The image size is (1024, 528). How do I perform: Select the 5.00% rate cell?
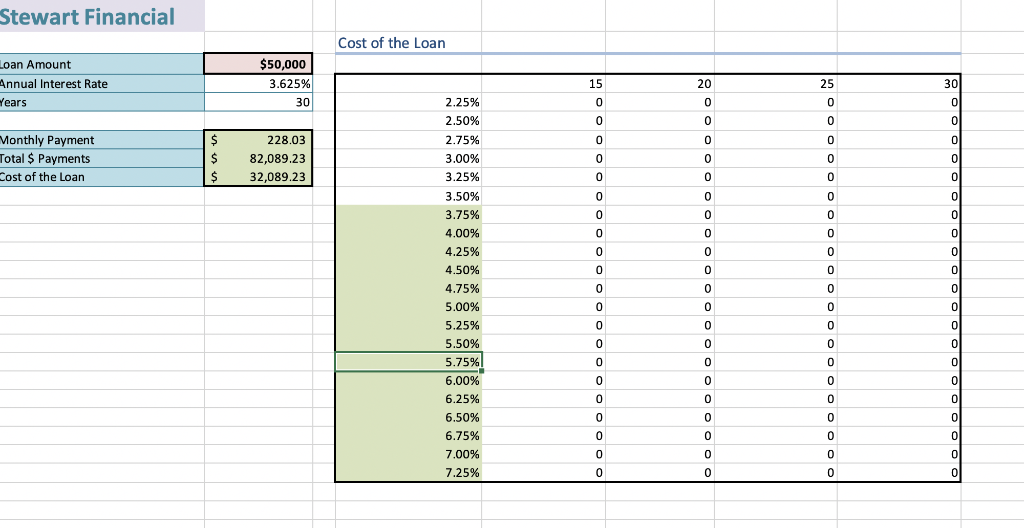click(409, 306)
